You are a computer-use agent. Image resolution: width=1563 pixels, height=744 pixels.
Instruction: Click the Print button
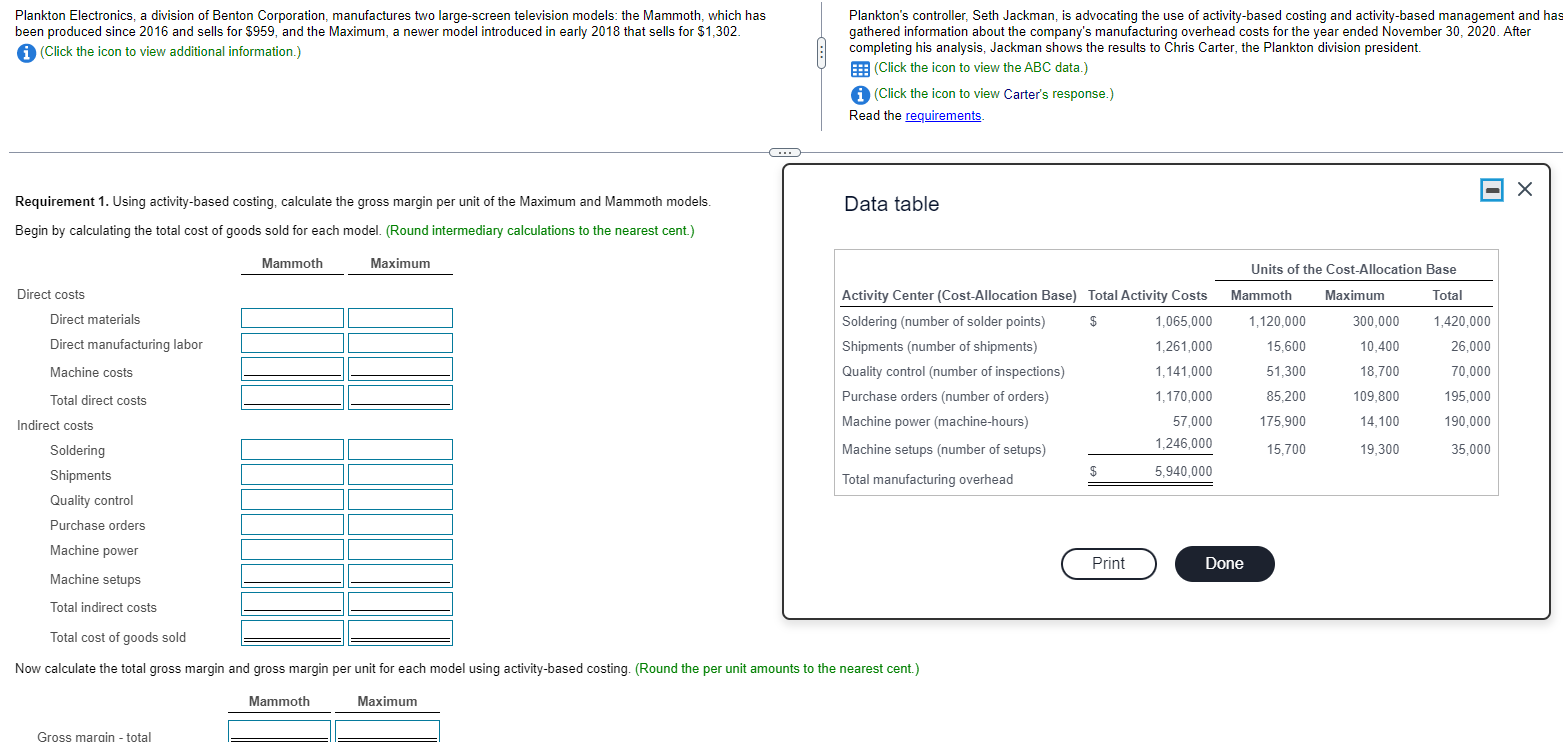point(1108,564)
